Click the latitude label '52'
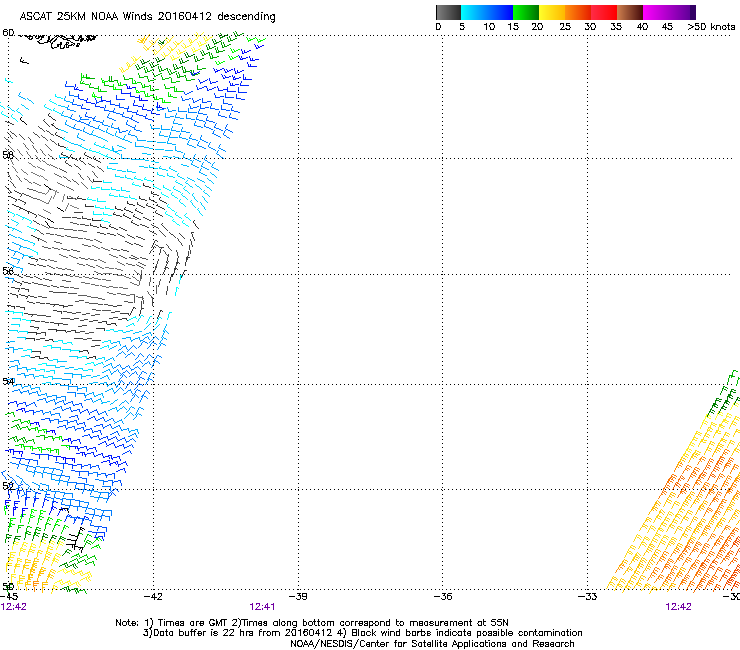This screenshot has width=740, height=650. tap(8, 486)
